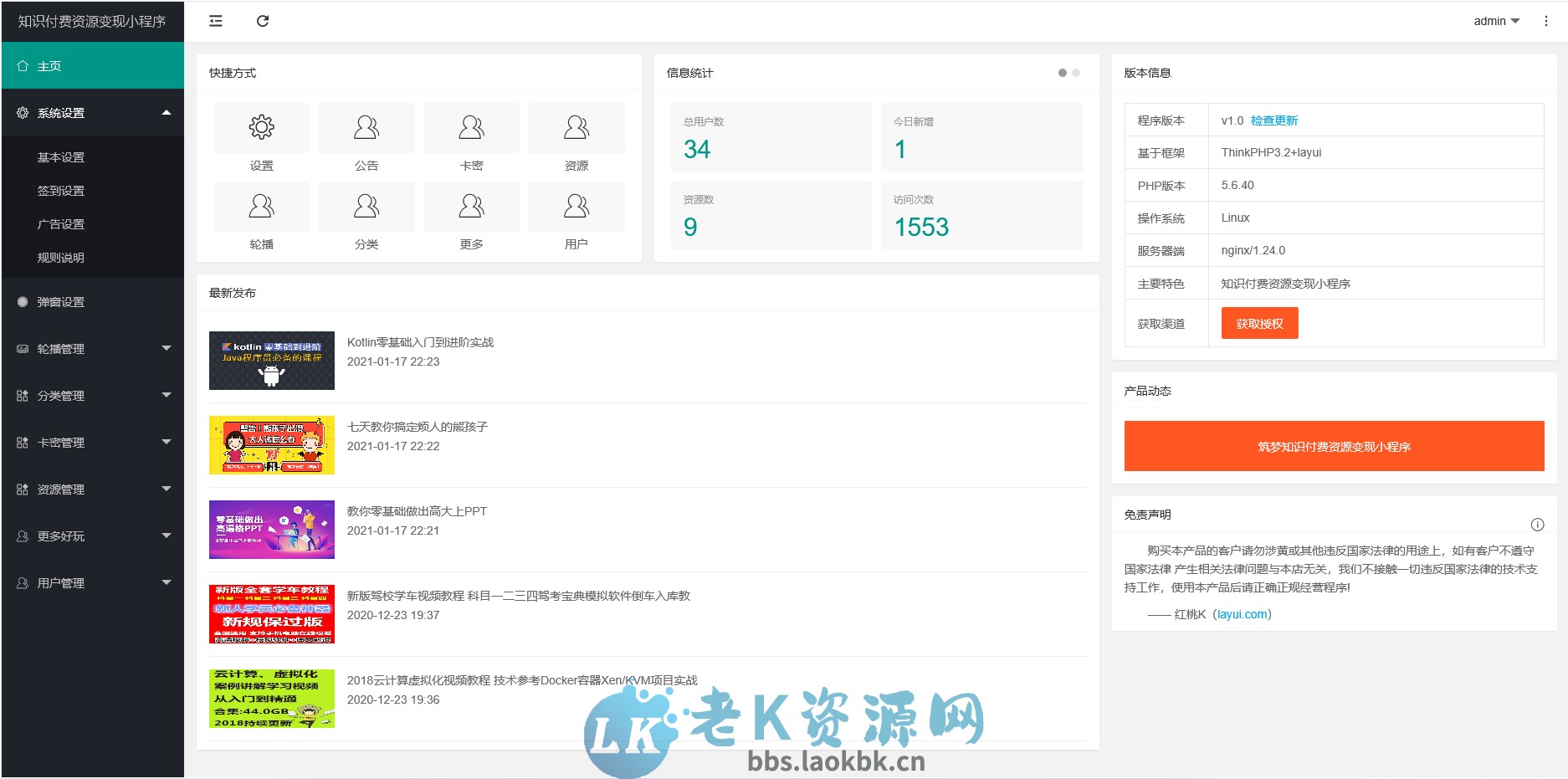This screenshot has width=1568, height=779.
Task: Click the orange 筑梦知识付费资源变现小程序 banner
Action: pyautogui.click(x=1334, y=446)
